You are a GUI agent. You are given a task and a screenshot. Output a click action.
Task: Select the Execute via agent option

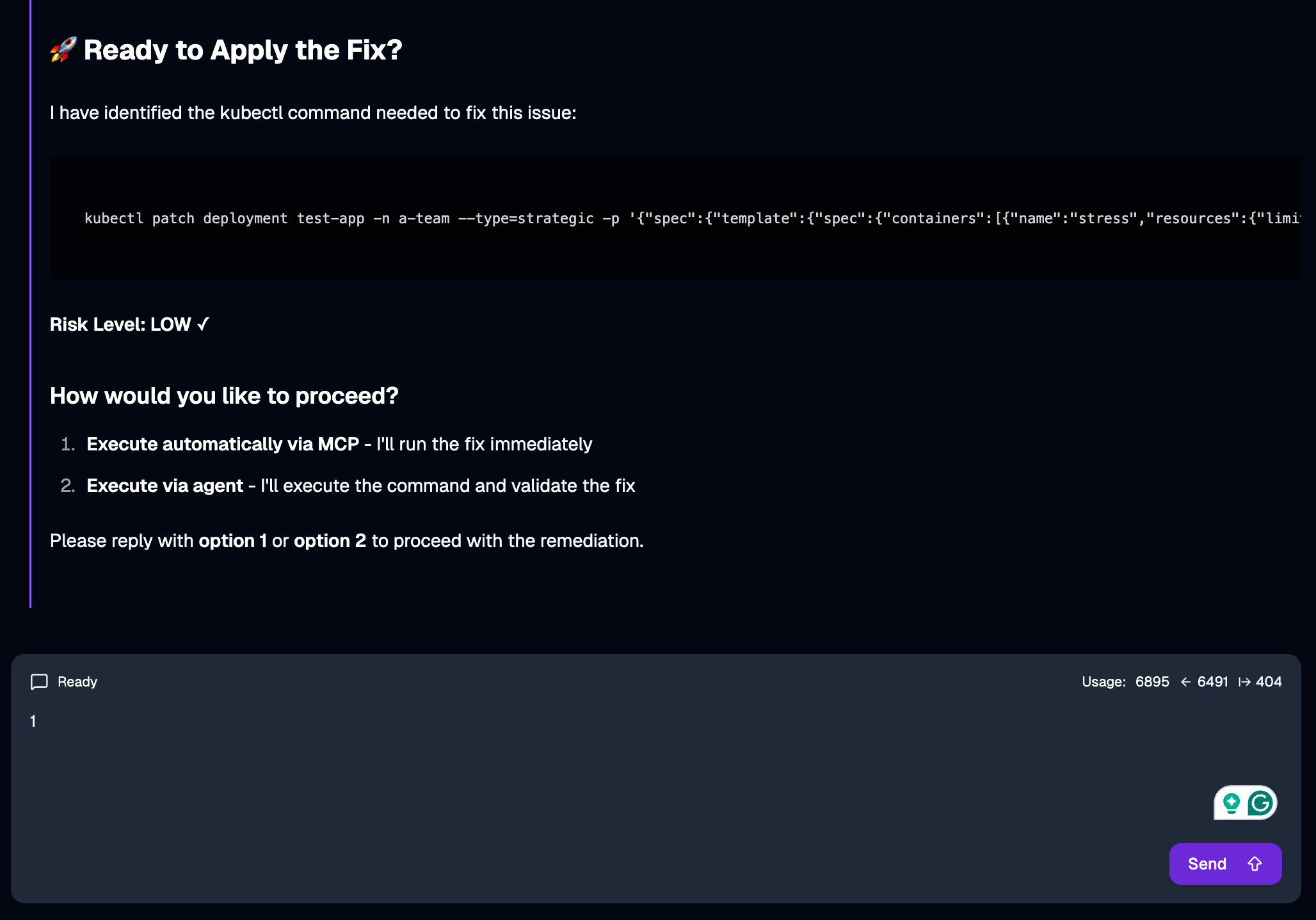point(165,486)
